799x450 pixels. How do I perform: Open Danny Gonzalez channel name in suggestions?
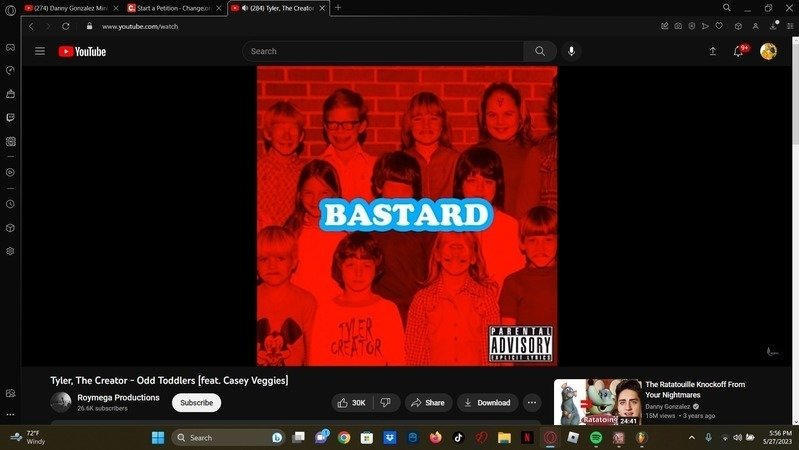[668, 406]
